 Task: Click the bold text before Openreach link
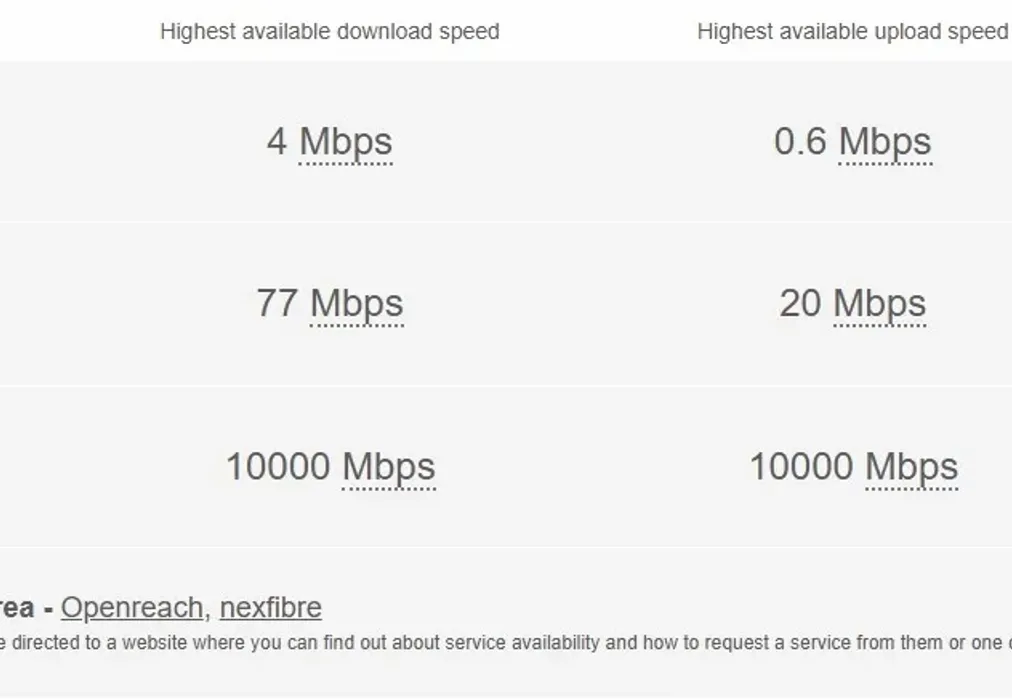click(x=20, y=607)
